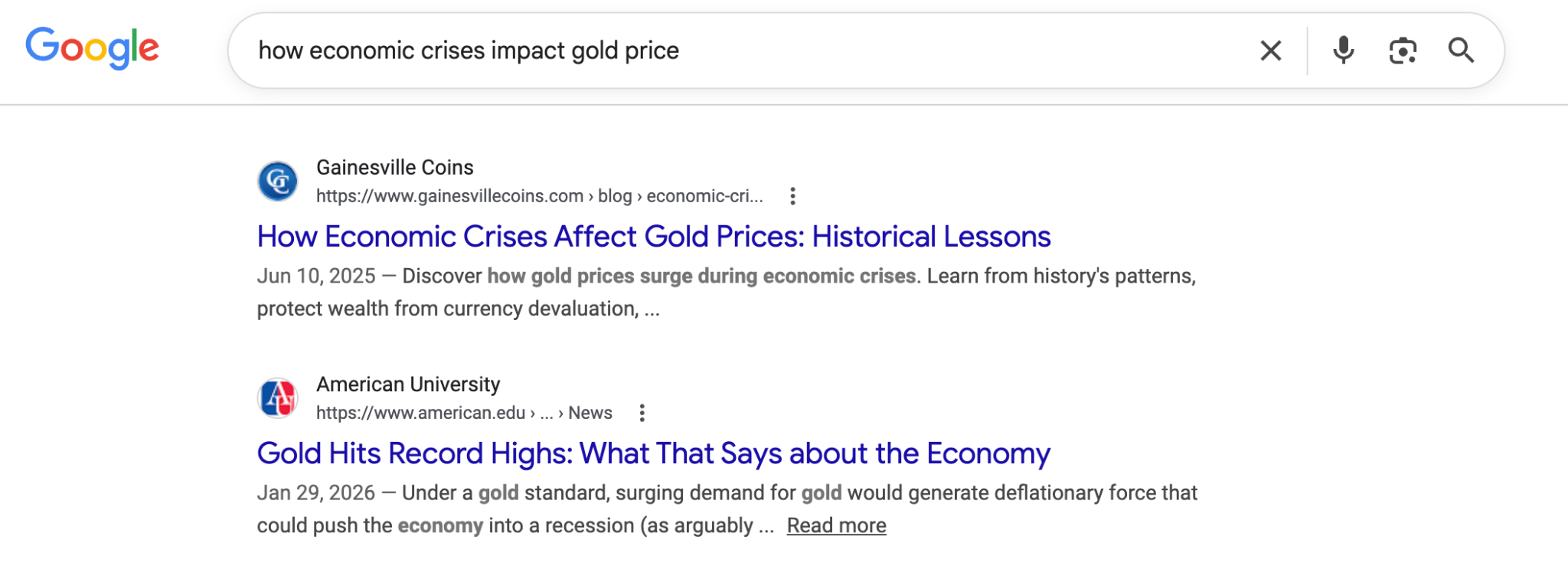Open Google Lens camera search icon

point(1403,51)
